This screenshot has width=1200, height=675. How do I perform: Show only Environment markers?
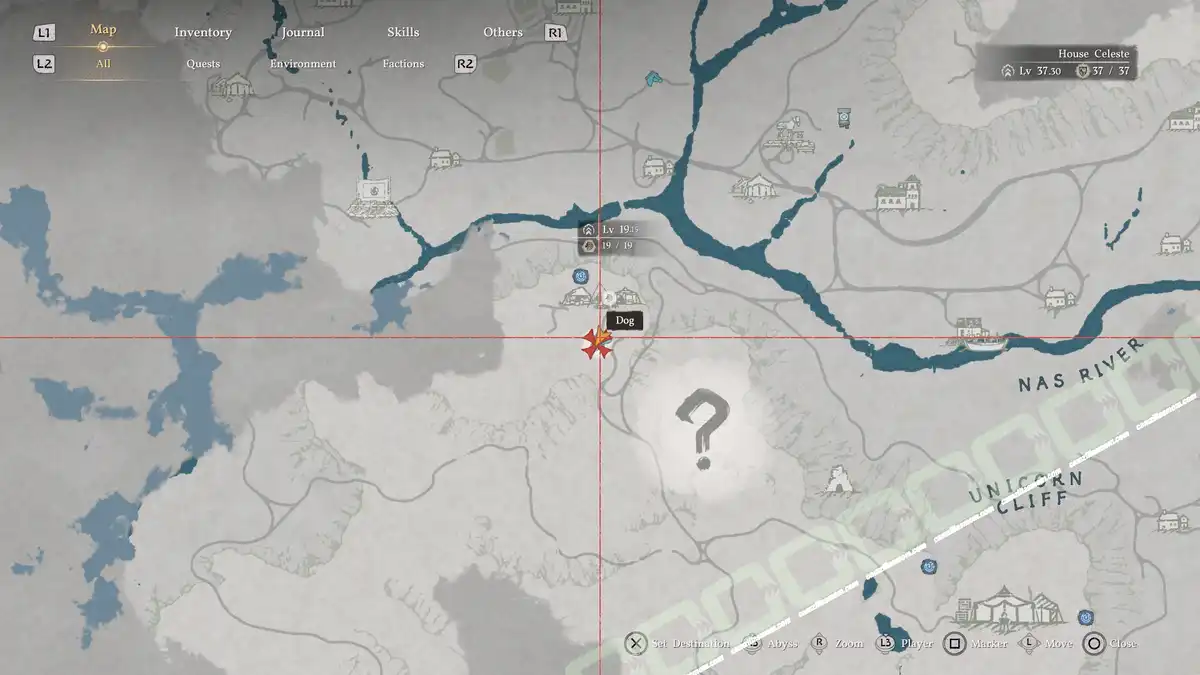coord(303,64)
